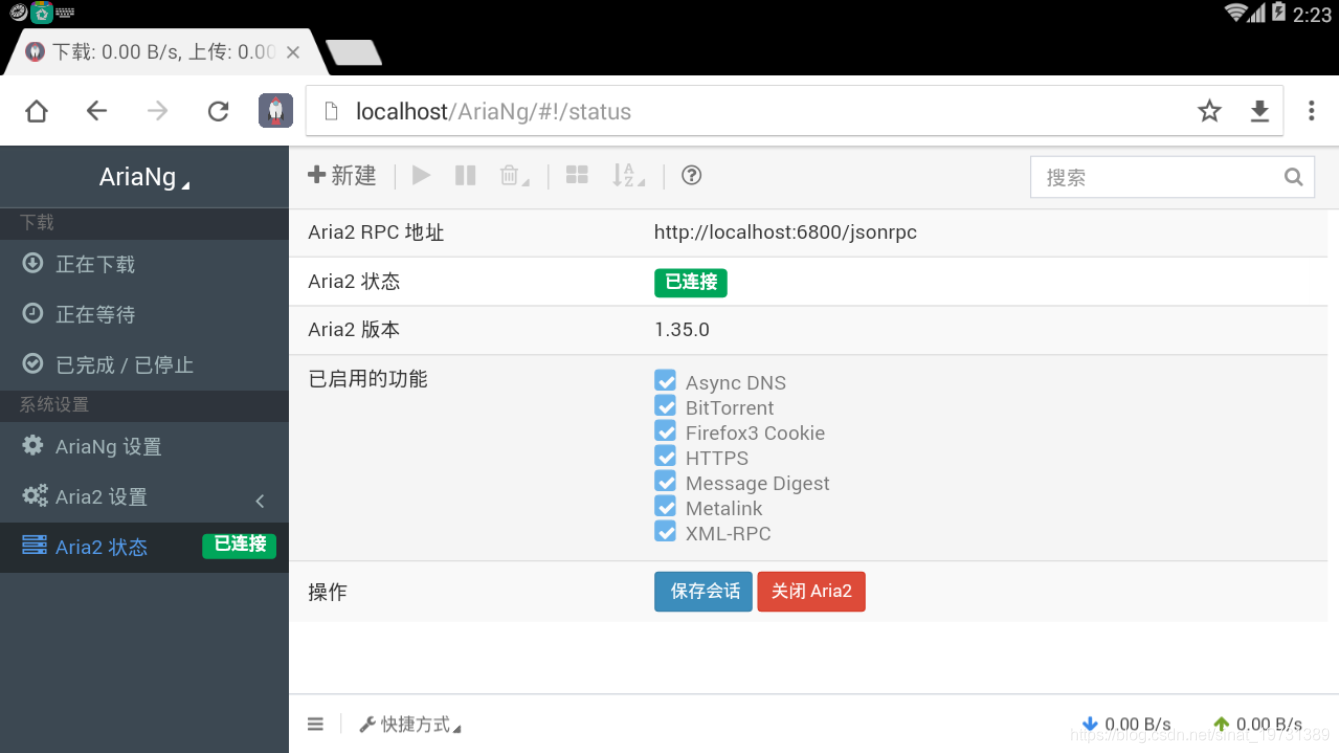
Task: Toggle the Message Digest checkbox
Action: [665, 481]
